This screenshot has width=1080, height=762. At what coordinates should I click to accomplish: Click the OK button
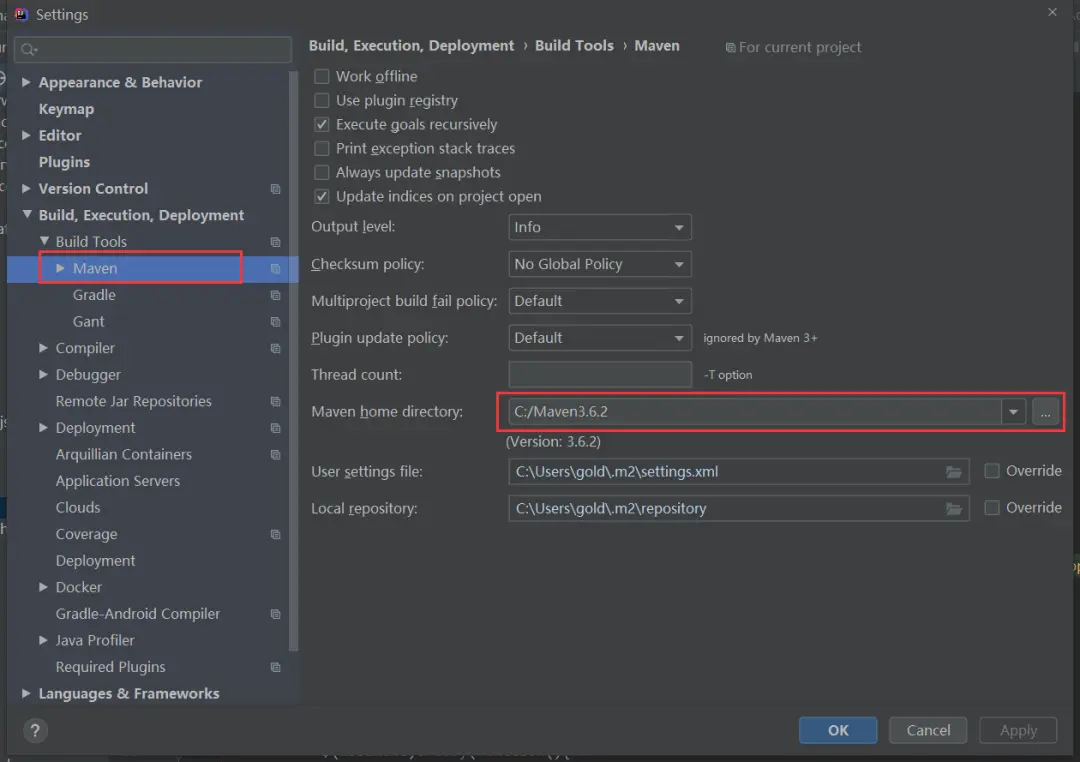tap(838, 730)
